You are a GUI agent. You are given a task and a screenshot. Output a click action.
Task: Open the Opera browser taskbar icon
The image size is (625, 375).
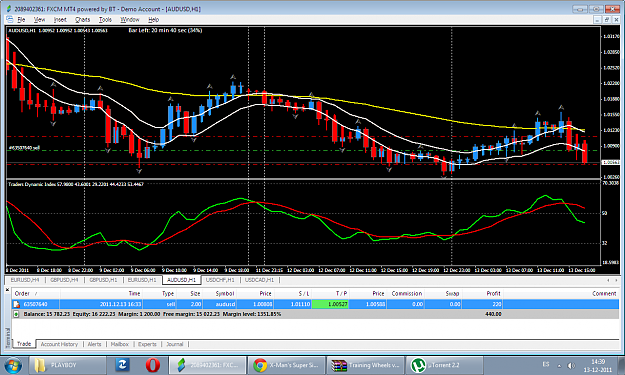153,365
